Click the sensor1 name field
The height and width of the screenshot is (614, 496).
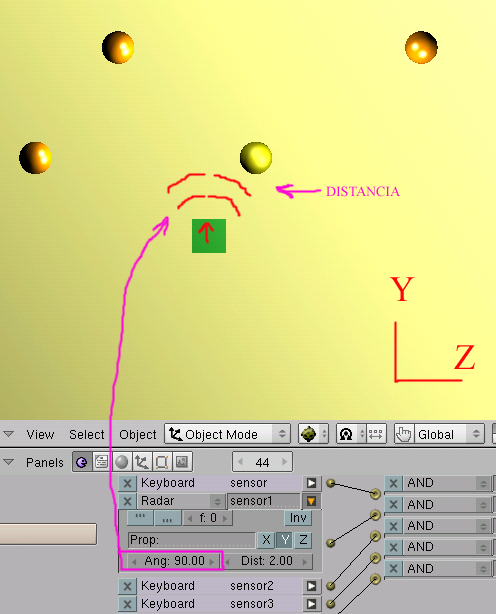tap(264, 501)
